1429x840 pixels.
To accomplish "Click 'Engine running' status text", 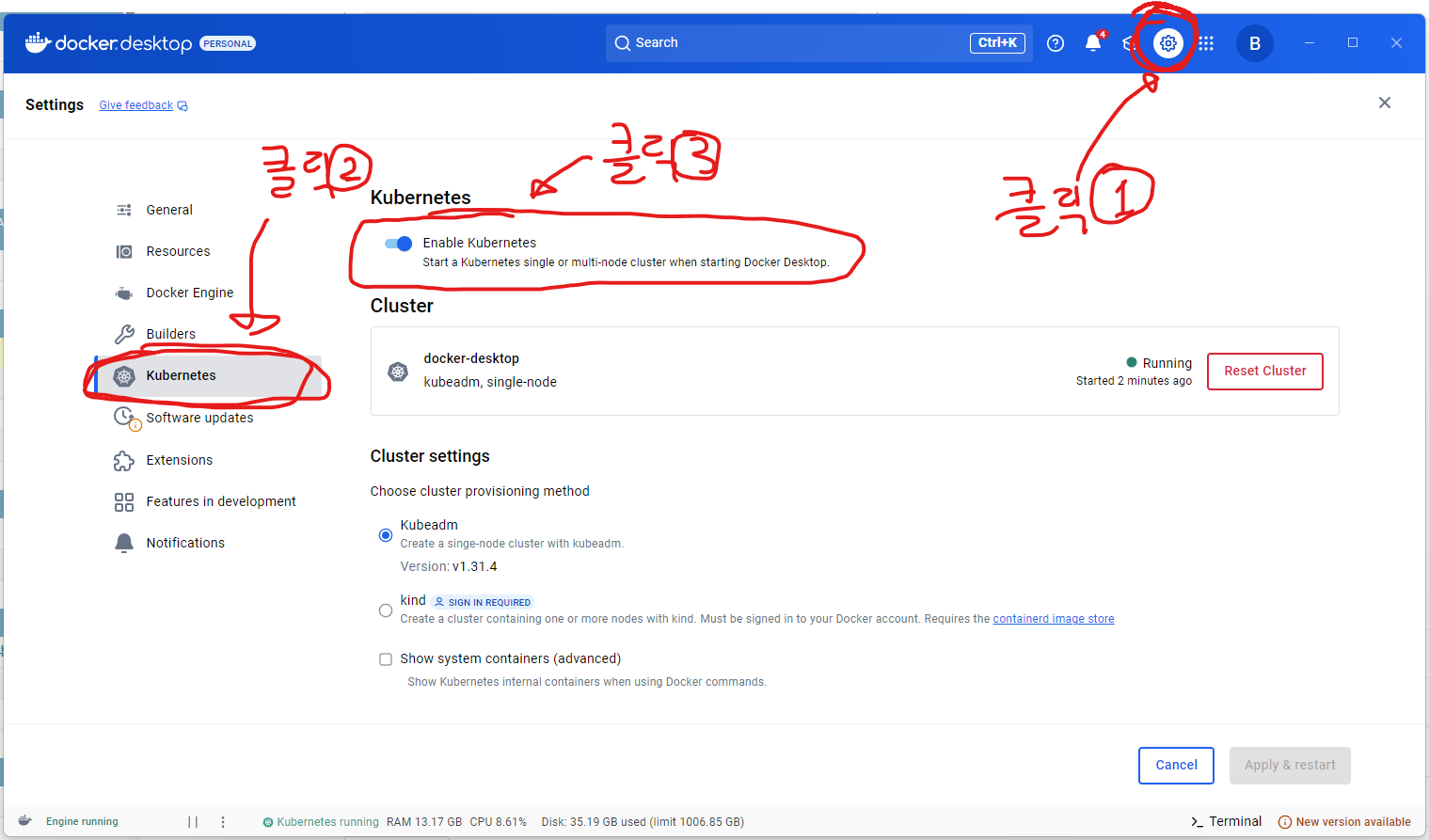I will click(x=82, y=822).
